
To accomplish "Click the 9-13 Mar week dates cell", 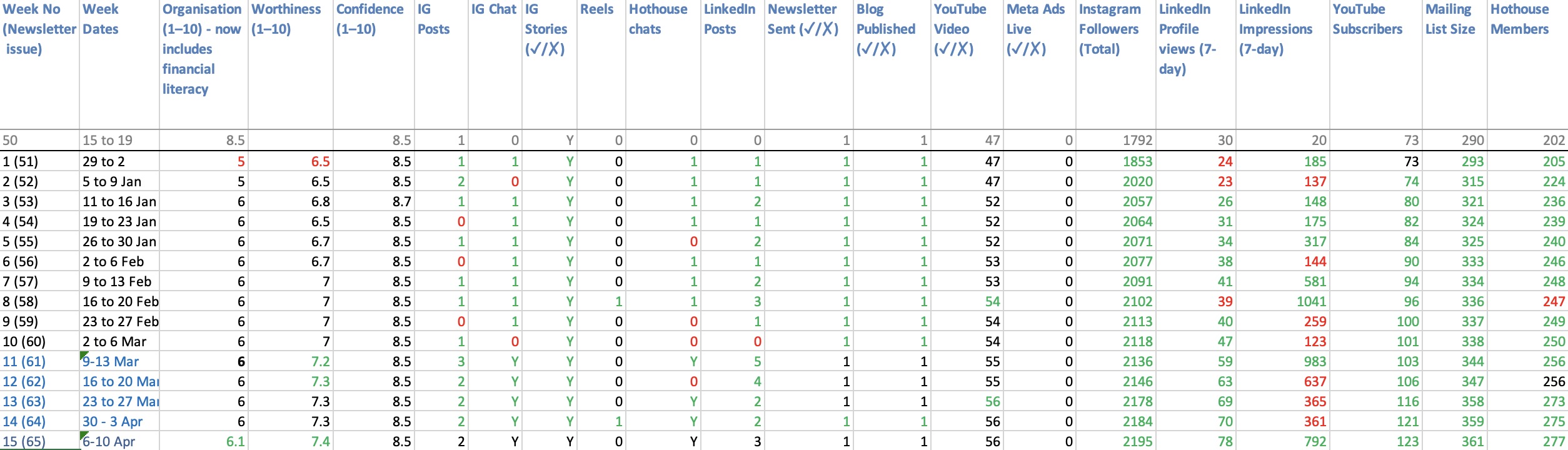I will (119, 361).
